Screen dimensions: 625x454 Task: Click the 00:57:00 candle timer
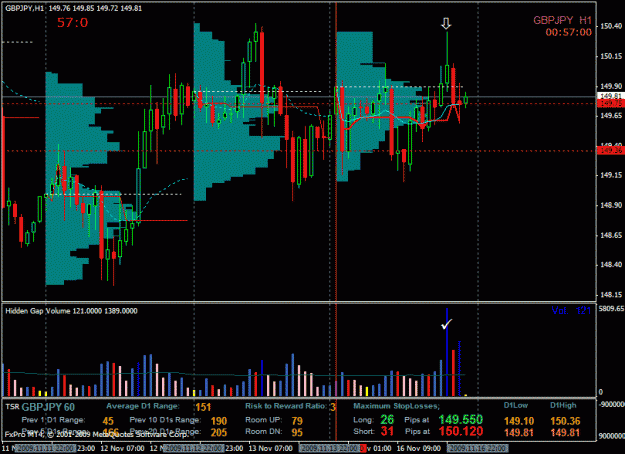(x=568, y=32)
